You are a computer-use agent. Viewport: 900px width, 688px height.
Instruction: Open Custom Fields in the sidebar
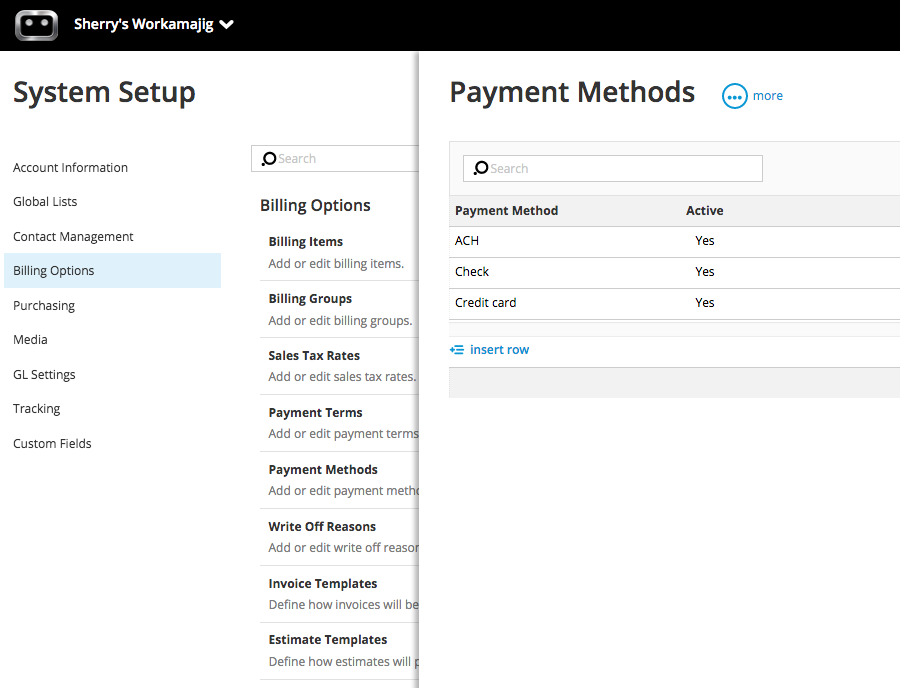(52, 444)
